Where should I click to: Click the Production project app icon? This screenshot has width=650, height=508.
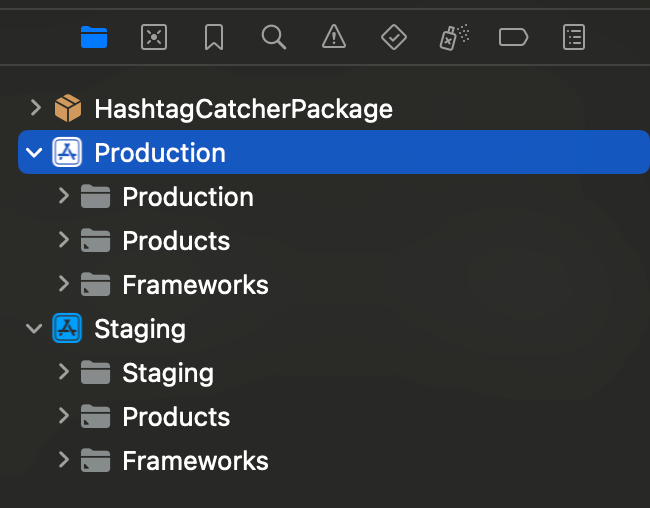click(x=67, y=152)
